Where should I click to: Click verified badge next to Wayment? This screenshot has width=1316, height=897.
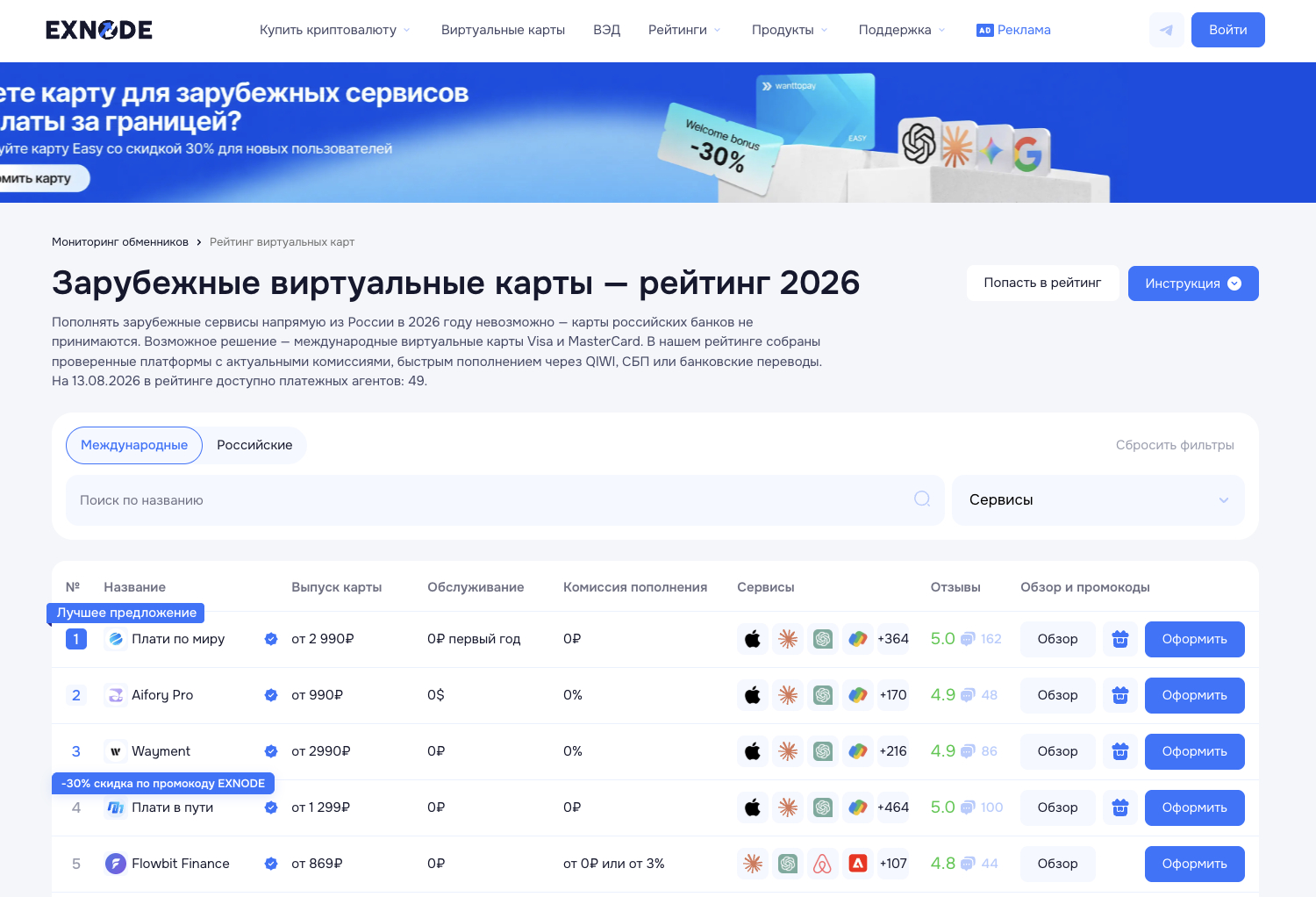[x=271, y=751]
